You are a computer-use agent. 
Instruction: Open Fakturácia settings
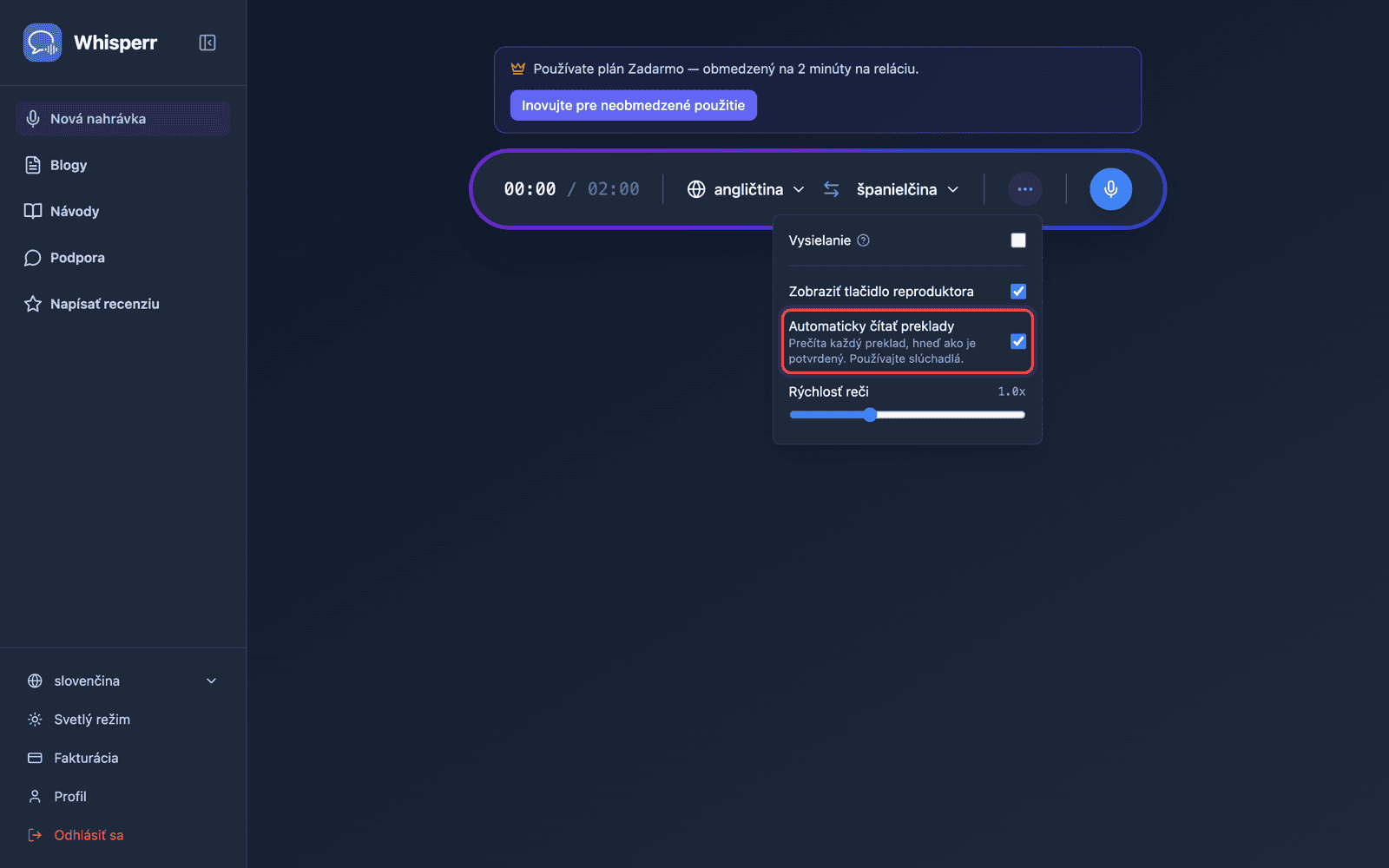pos(122,758)
